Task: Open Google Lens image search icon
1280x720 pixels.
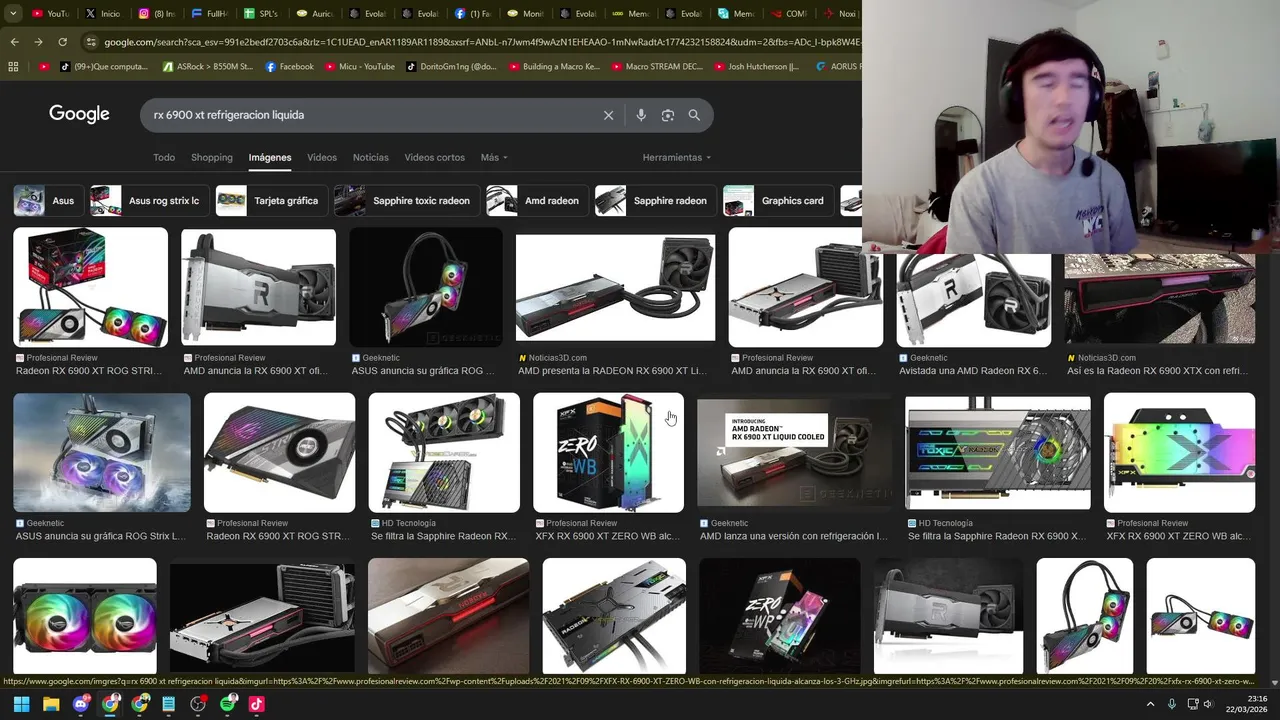Action: [668, 115]
